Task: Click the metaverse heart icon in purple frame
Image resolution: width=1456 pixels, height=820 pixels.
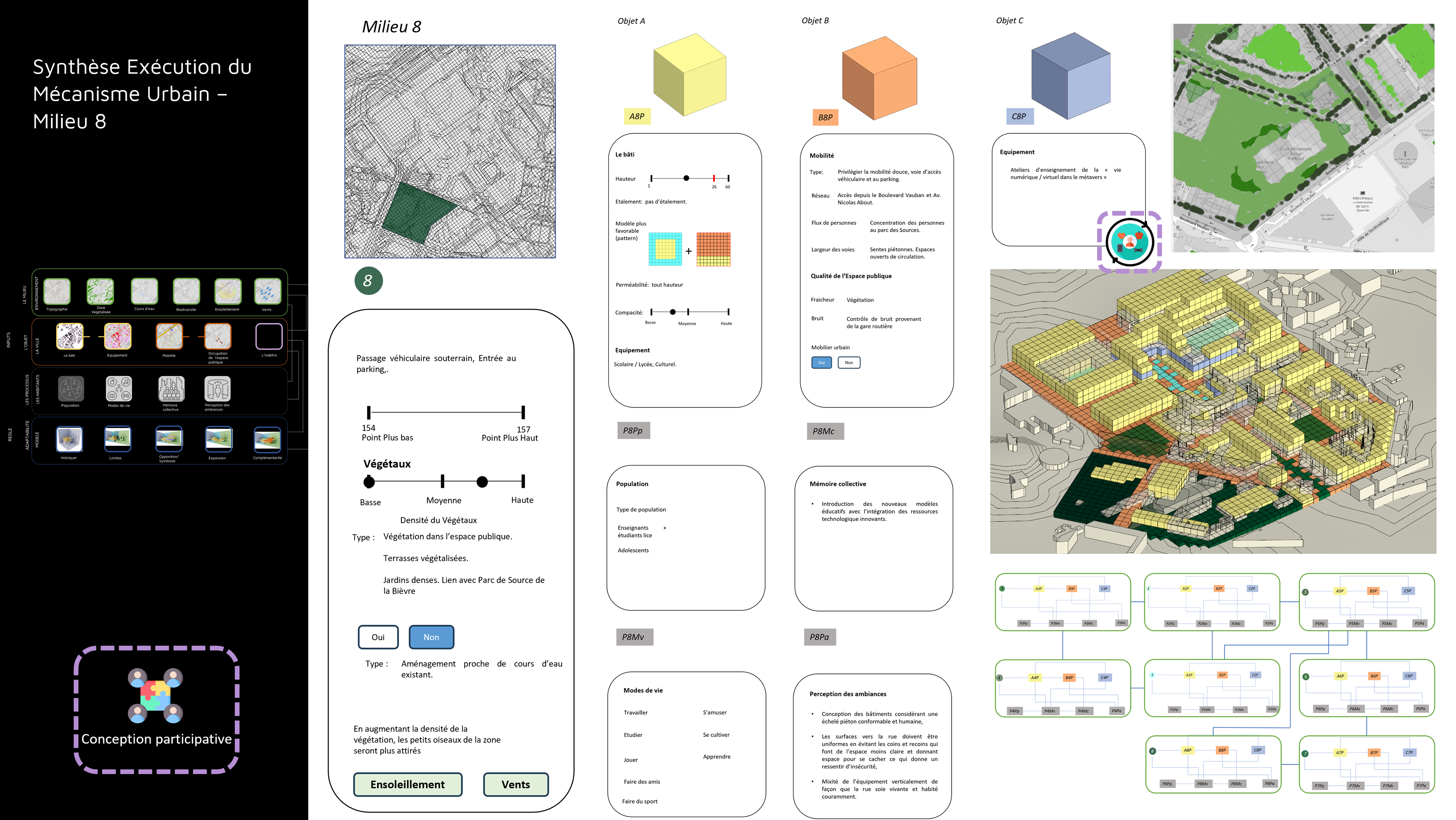Action: coord(1129,242)
